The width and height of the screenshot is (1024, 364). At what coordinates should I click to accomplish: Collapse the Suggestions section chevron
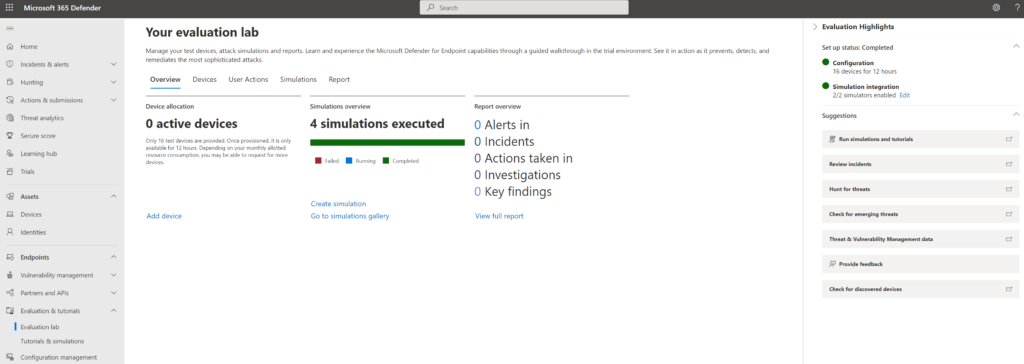[x=1016, y=114]
